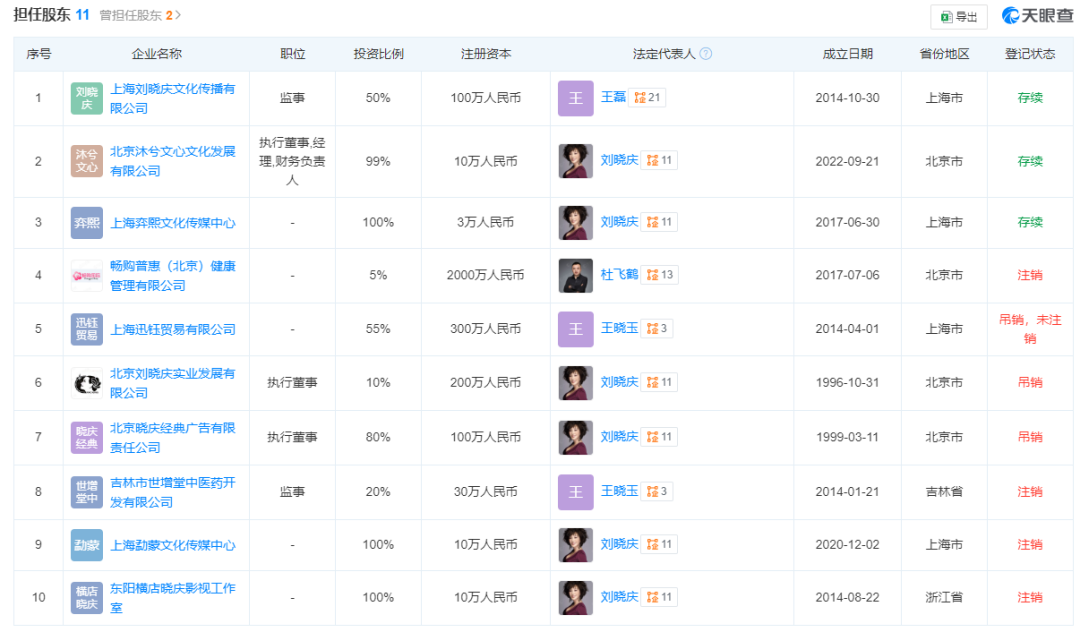Click the 11 badge in the 北京刘晓庆实业 row
Image resolution: width=1080 pixels, height=632 pixels.
tap(660, 382)
